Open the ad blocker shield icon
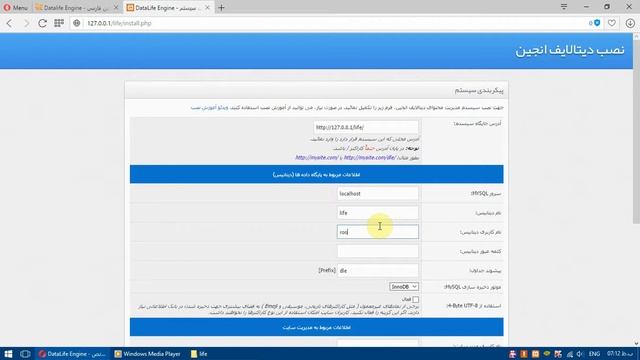The image size is (640, 360). pos(597,23)
